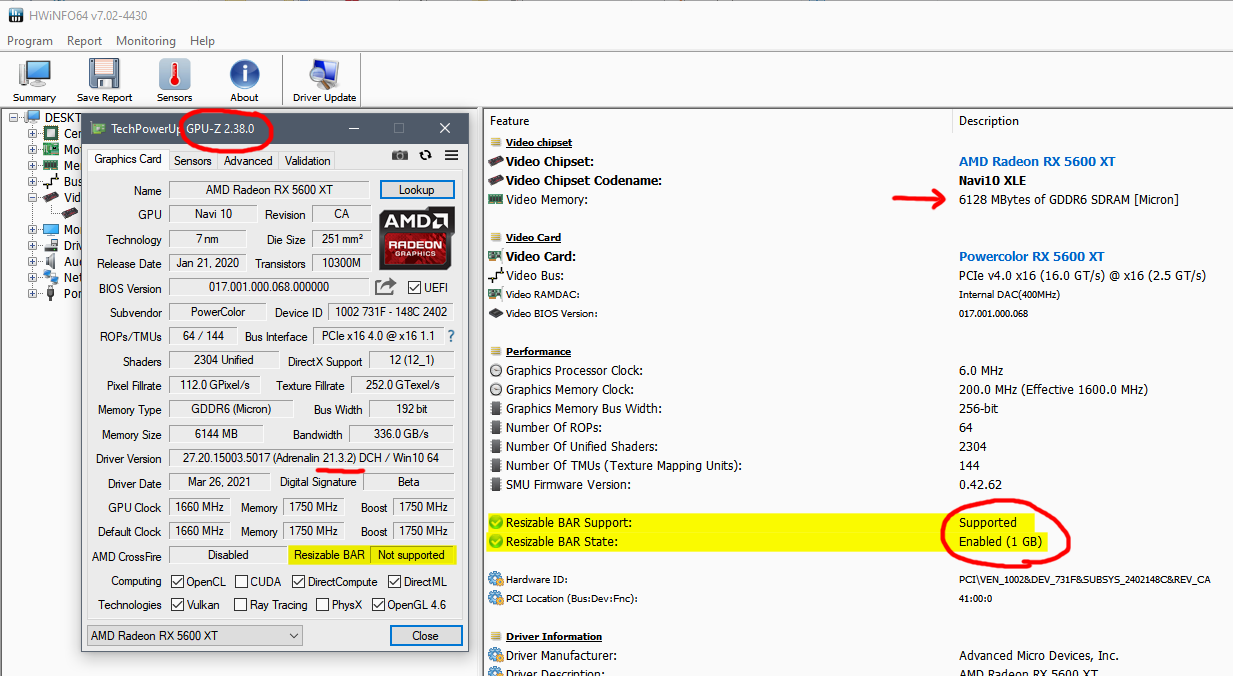Image resolution: width=1233 pixels, height=676 pixels.
Task: Expand the Audio tree node
Action: click(x=32, y=262)
